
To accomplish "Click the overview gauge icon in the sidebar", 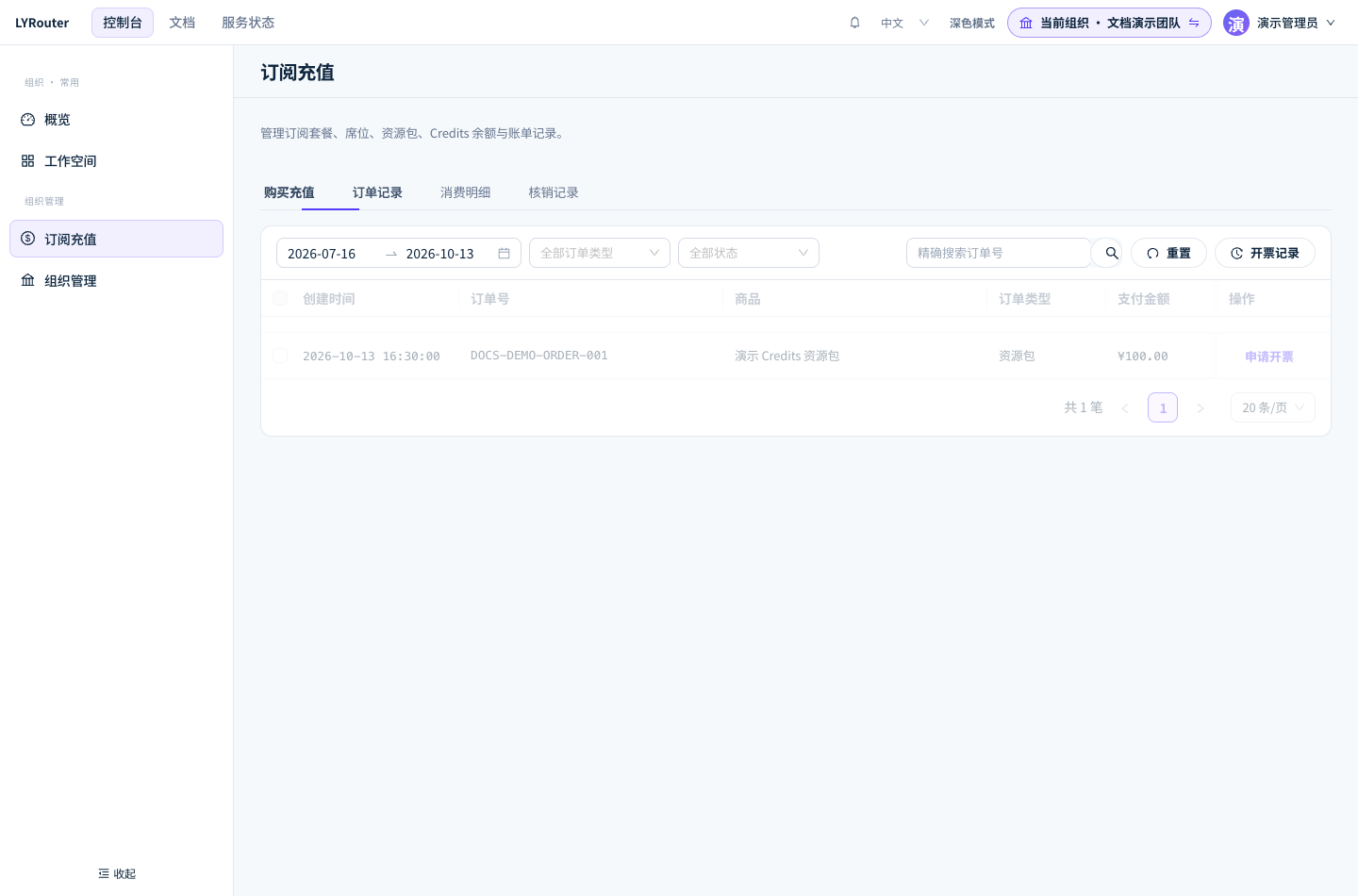I will point(27,120).
